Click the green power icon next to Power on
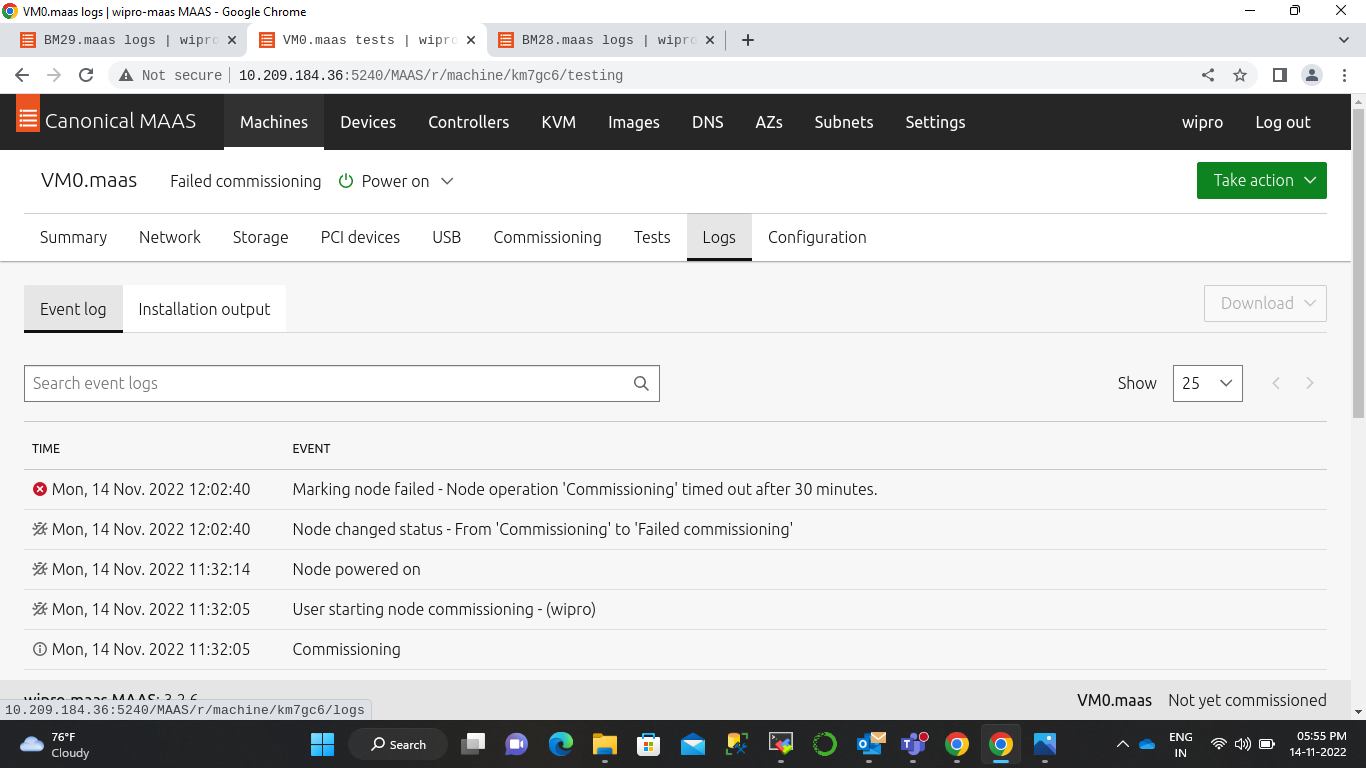The height and width of the screenshot is (768, 1366). click(346, 181)
